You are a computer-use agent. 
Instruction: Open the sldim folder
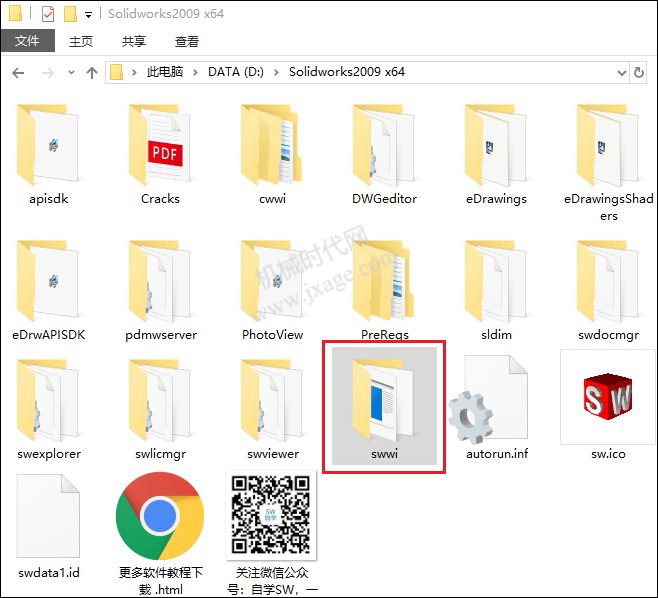point(496,290)
